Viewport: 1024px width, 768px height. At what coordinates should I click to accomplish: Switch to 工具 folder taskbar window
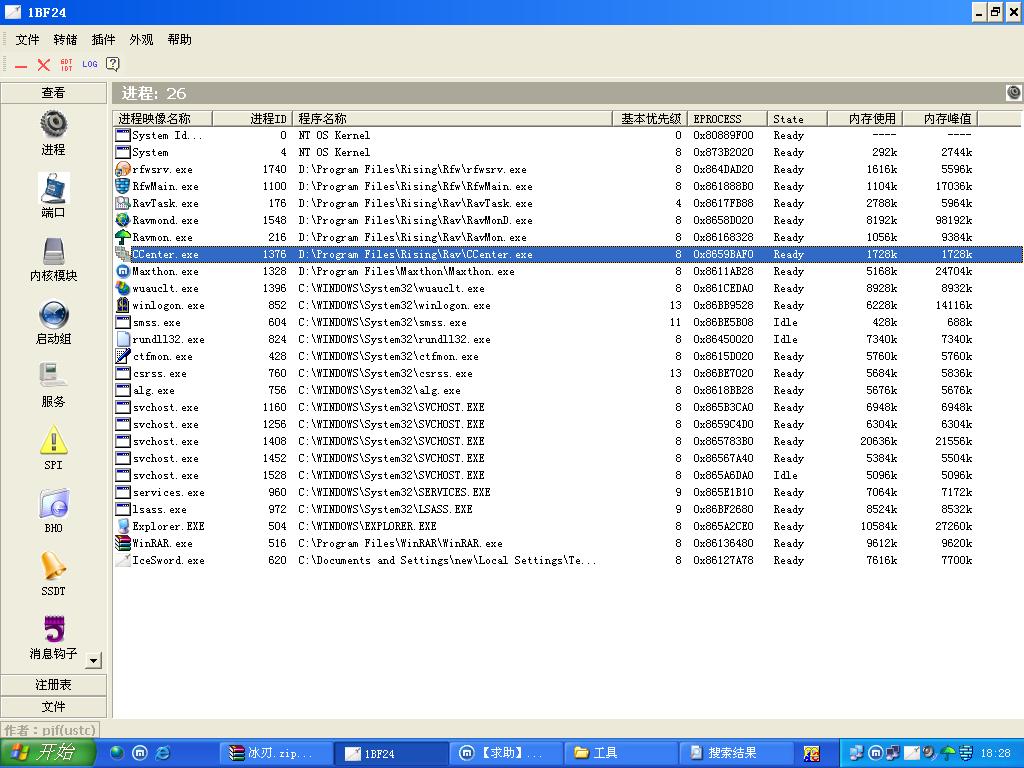click(621, 753)
